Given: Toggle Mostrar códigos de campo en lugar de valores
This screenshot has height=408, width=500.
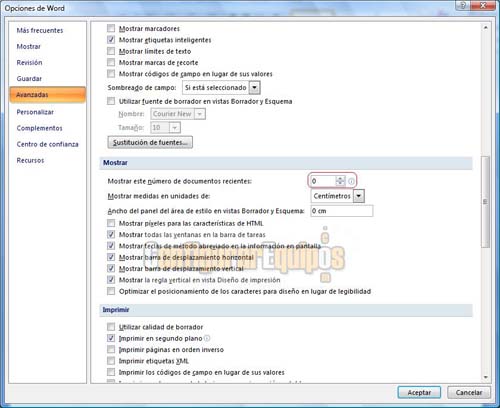Looking at the screenshot, I should pyautogui.click(x=111, y=74).
